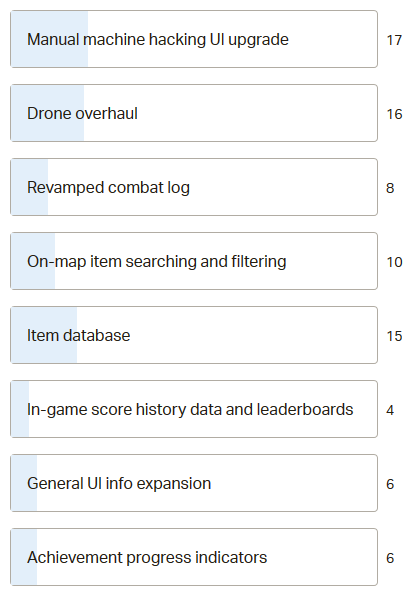
Task: Open the 8 votes count for combat log
Action: pyautogui.click(x=390, y=188)
